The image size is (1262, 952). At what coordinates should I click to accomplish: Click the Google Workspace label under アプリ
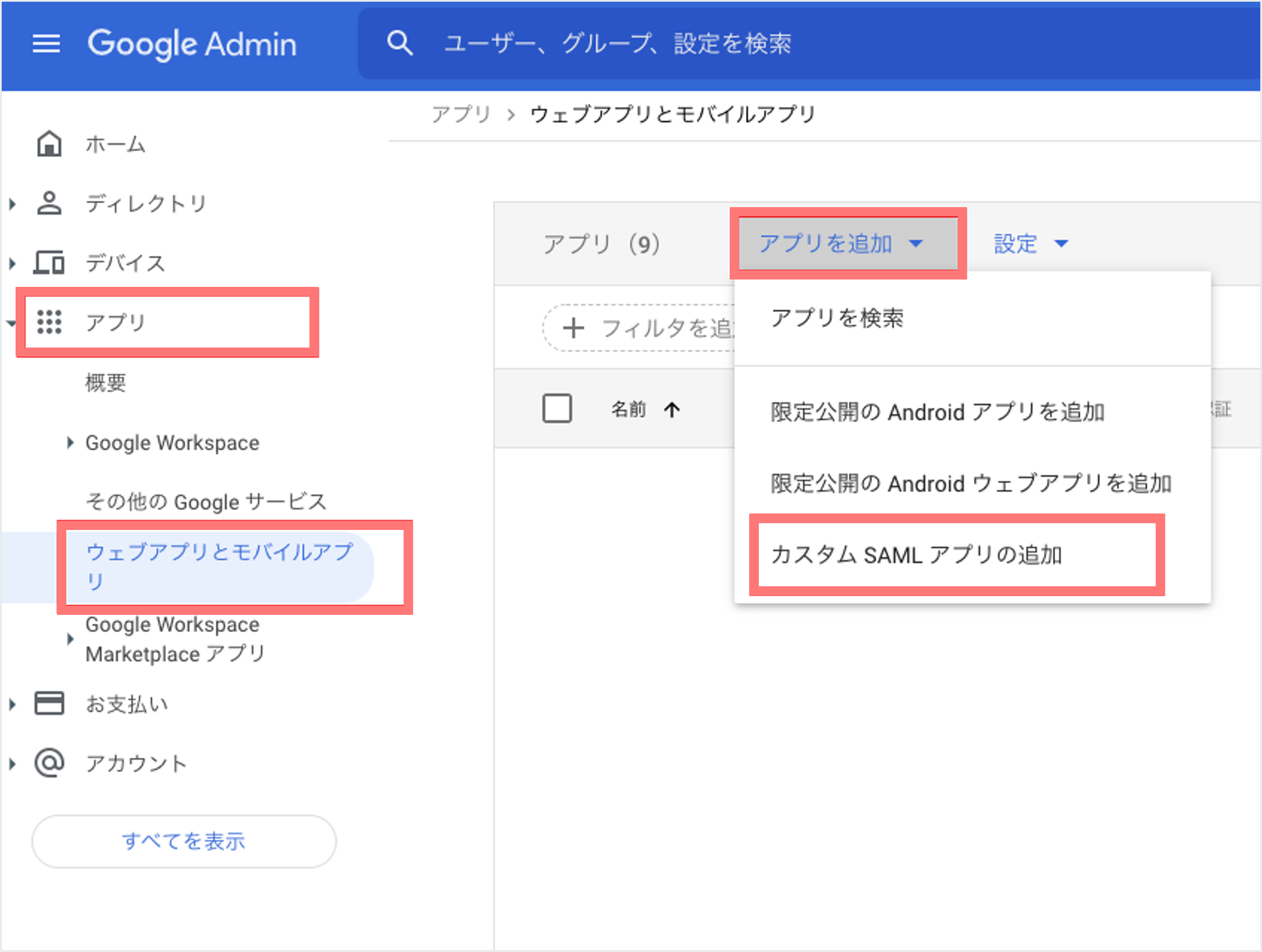(172, 443)
